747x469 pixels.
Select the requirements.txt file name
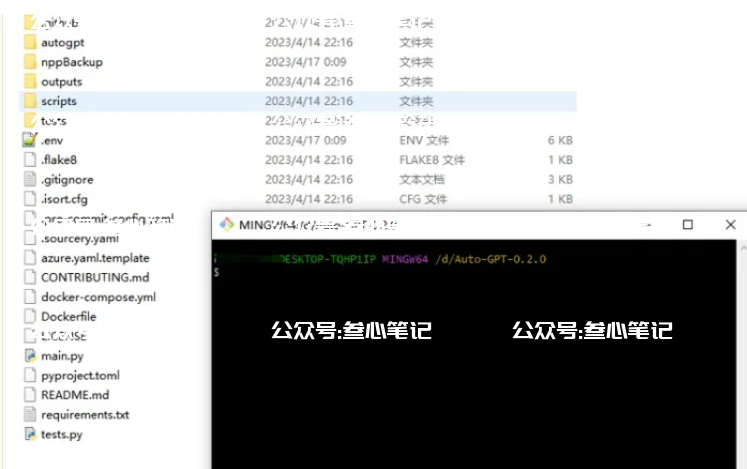[85, 415]
